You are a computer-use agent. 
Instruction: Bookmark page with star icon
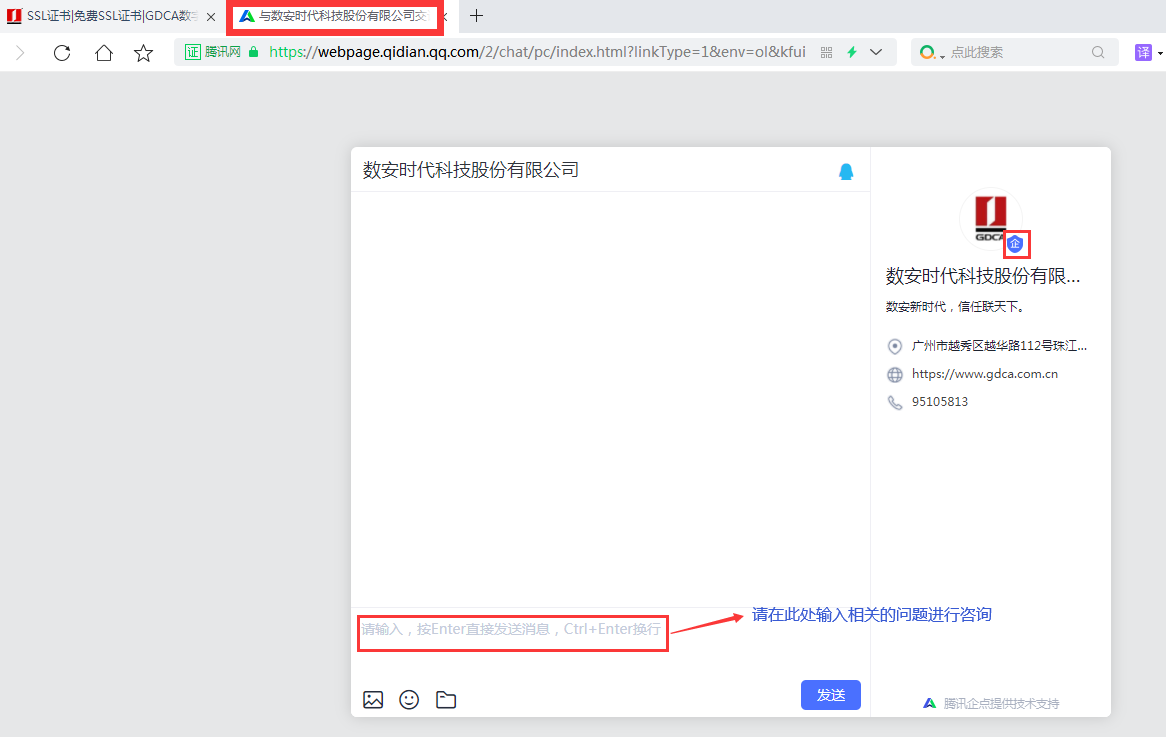pos(144,53)
